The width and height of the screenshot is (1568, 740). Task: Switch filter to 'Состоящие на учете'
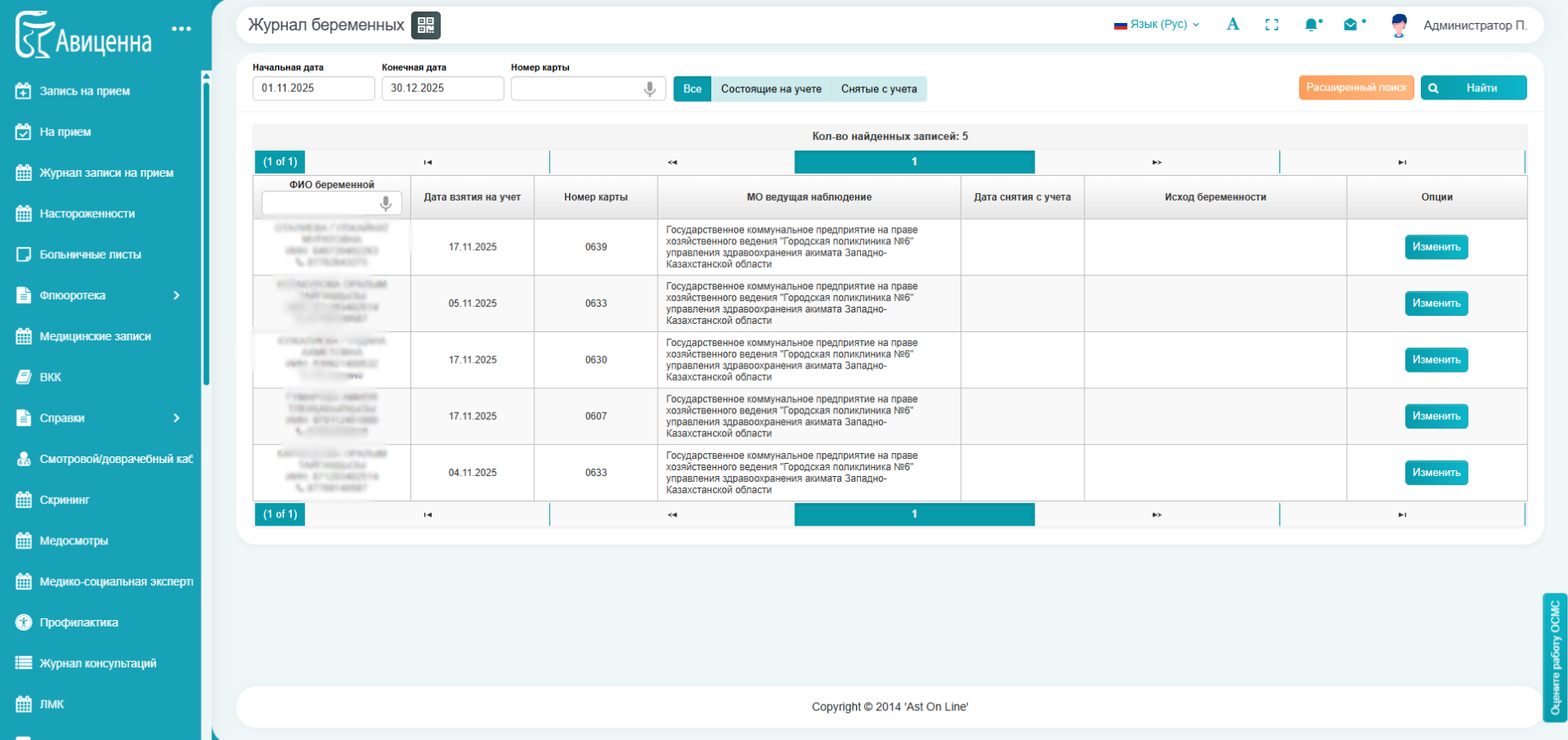pyautogui.click(x=771, y=89)
